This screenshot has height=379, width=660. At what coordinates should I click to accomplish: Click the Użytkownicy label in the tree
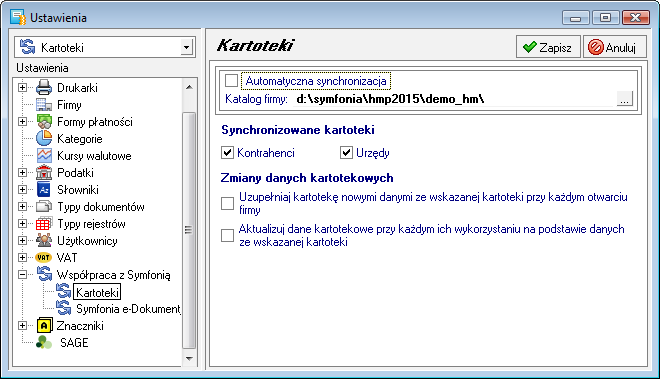point(87,241)
